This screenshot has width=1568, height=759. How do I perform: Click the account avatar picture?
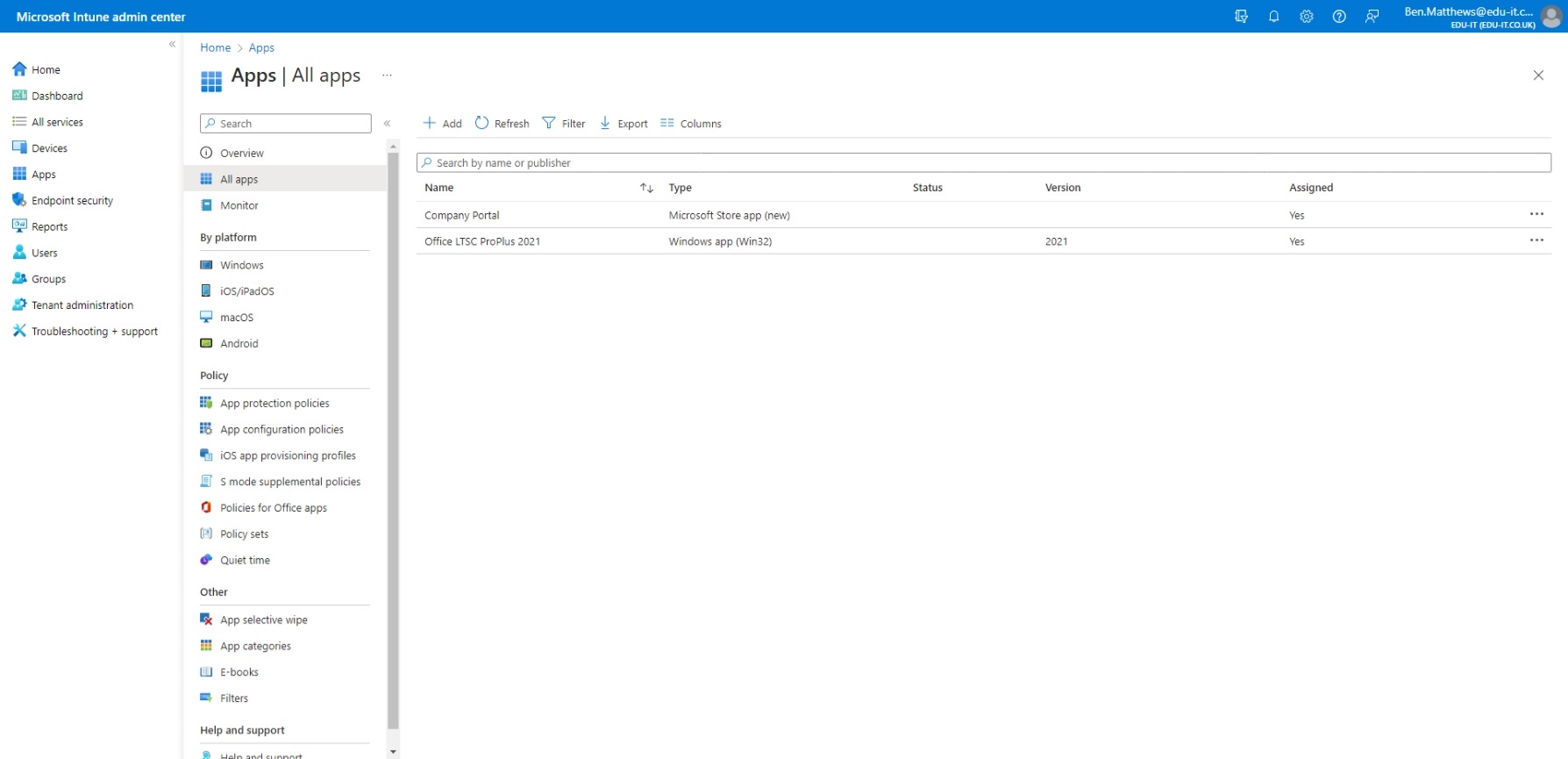point(1551,17)
